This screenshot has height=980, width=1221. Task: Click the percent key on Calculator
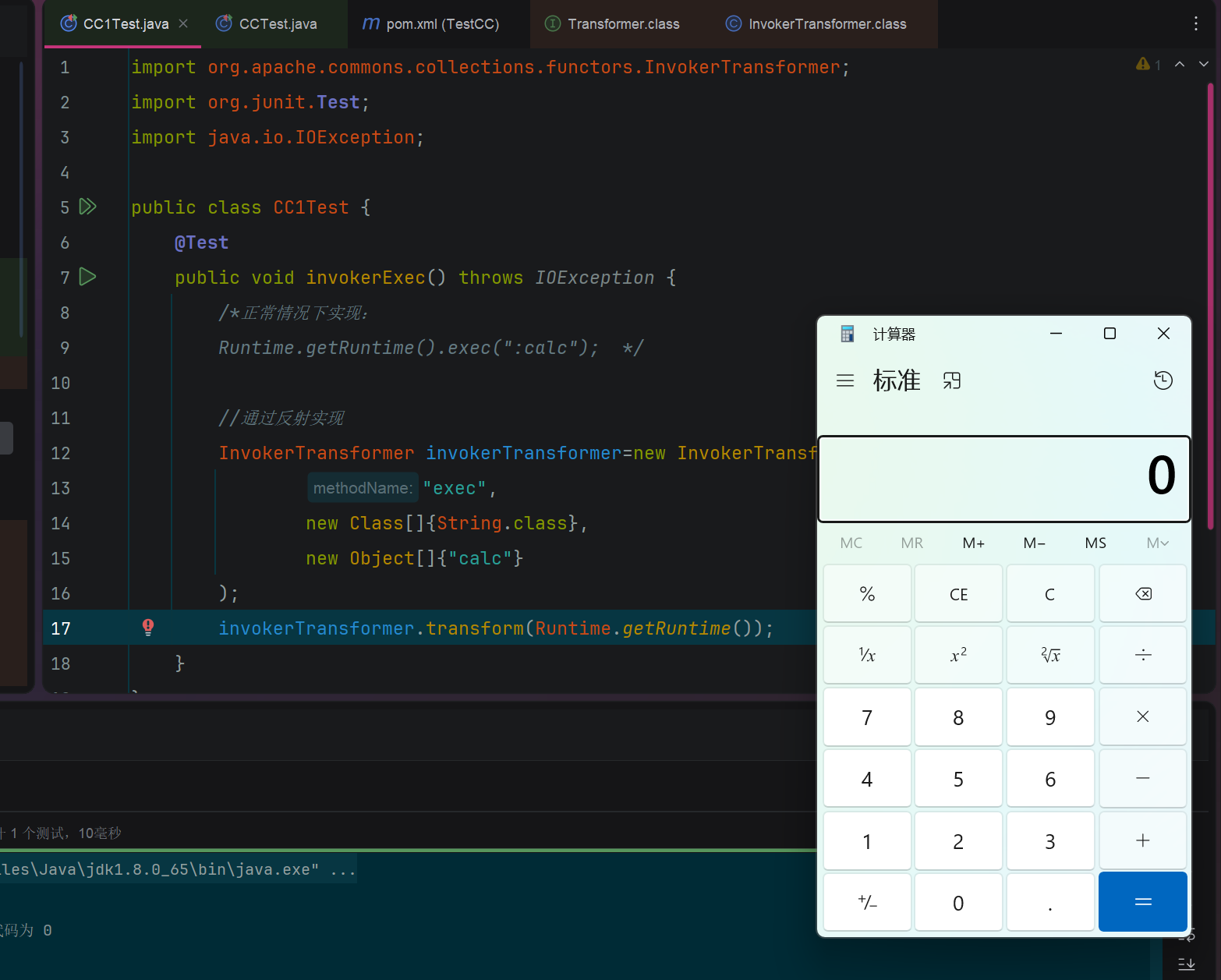point(867,594)
